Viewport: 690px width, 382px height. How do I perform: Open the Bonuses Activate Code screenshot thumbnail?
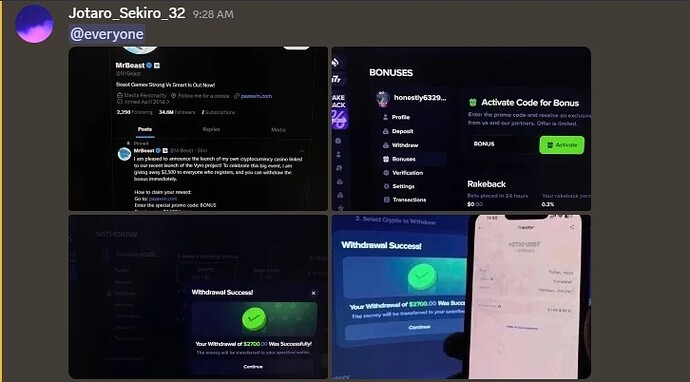[461, 129]
